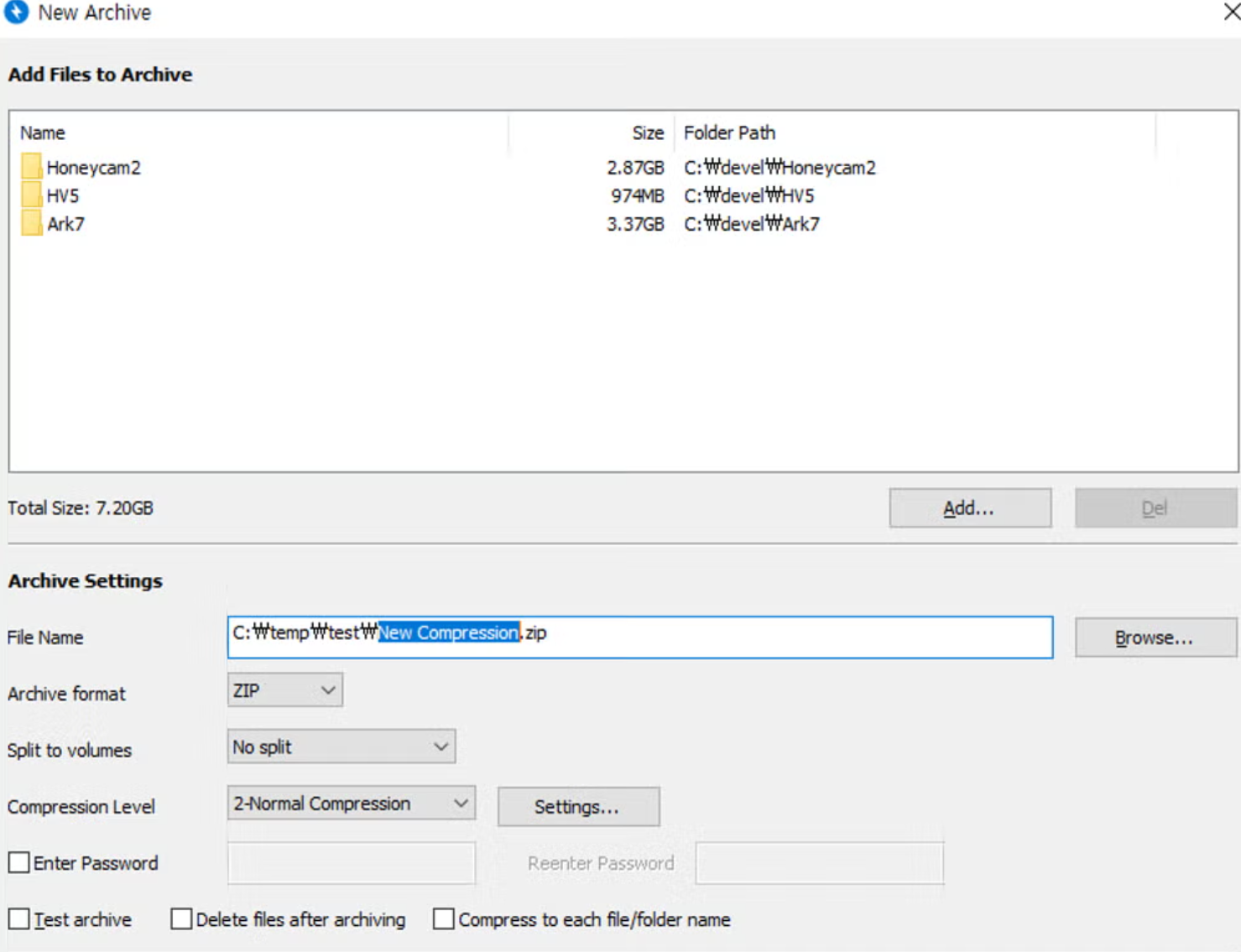The height and width of the screenshot is (952, 1241).
Task: Click the 974MB size value
Action: 637,195
